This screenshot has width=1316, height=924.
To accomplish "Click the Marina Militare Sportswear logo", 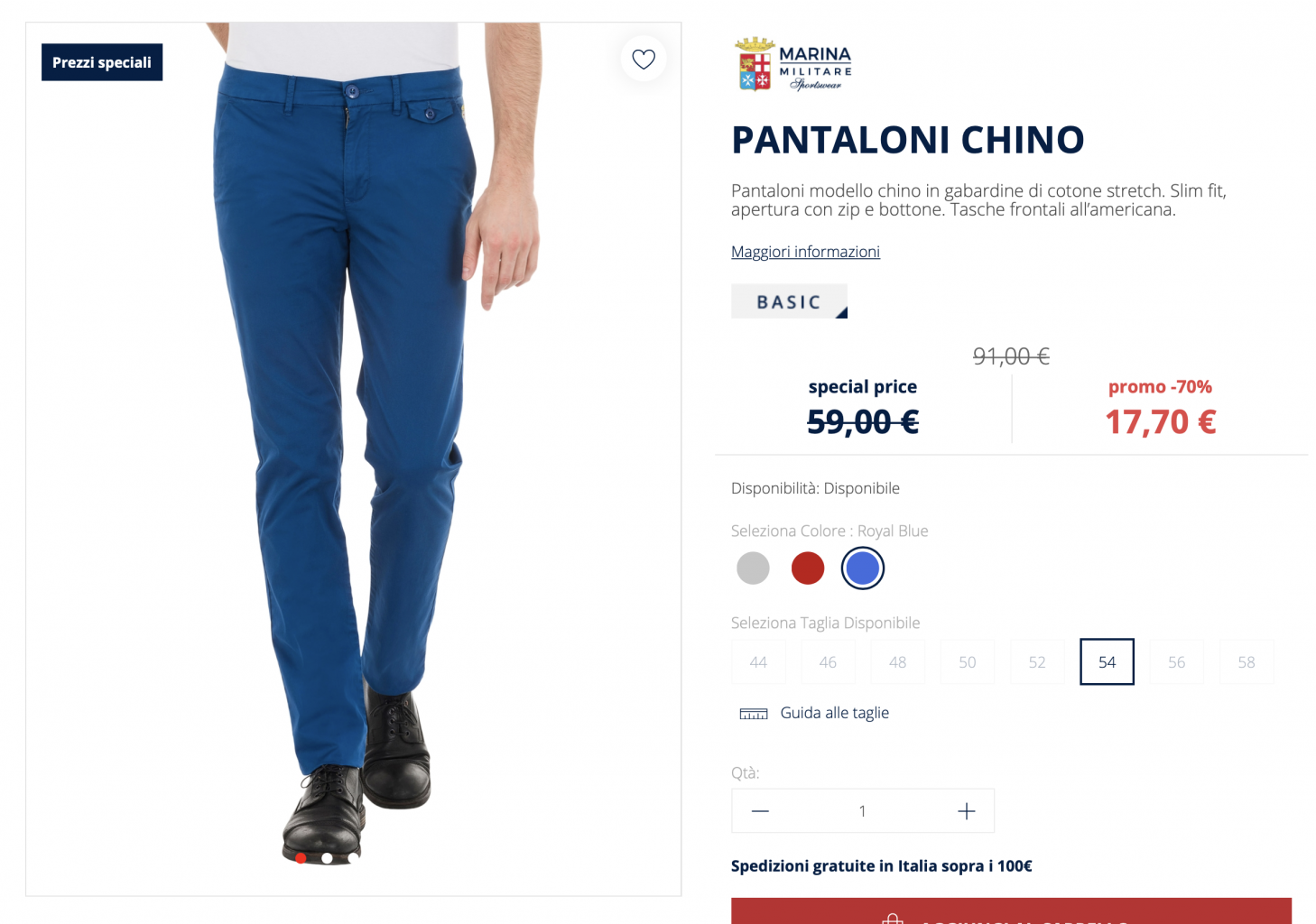I will 794,65.
